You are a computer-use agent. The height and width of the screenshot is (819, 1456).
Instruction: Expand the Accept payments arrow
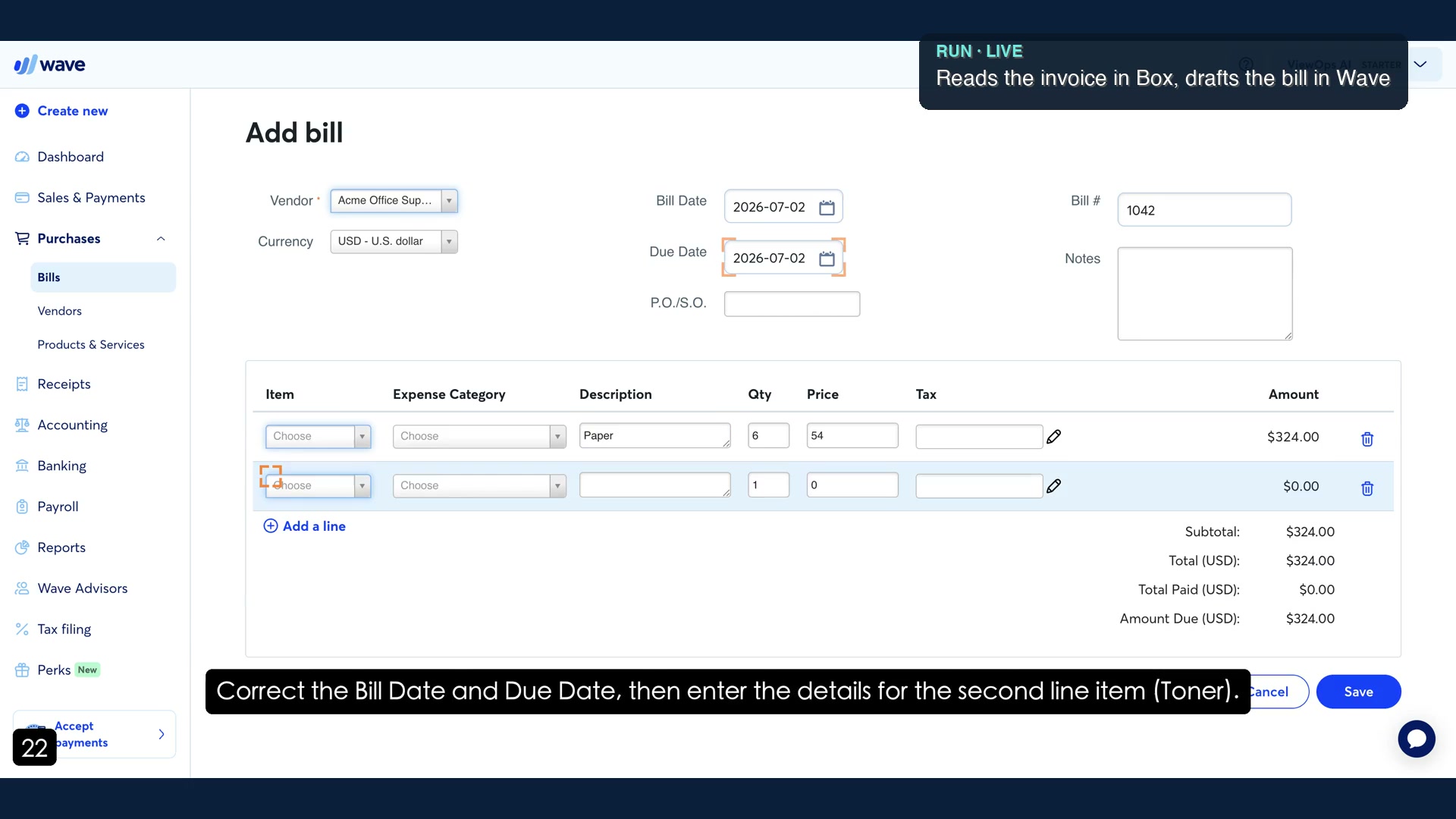(162, 734)
